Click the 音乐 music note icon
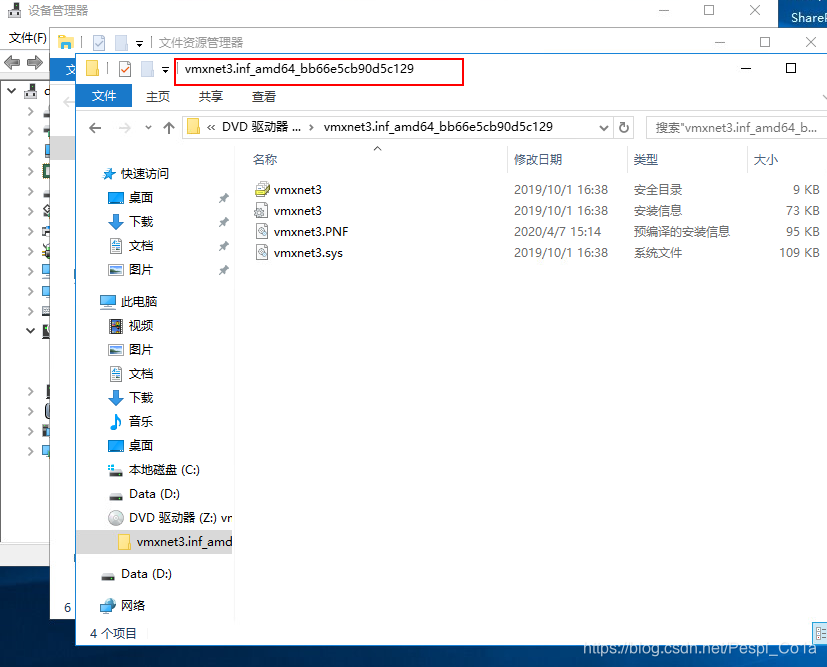Screen dimensions: 827x667 (x=116, y=421)
